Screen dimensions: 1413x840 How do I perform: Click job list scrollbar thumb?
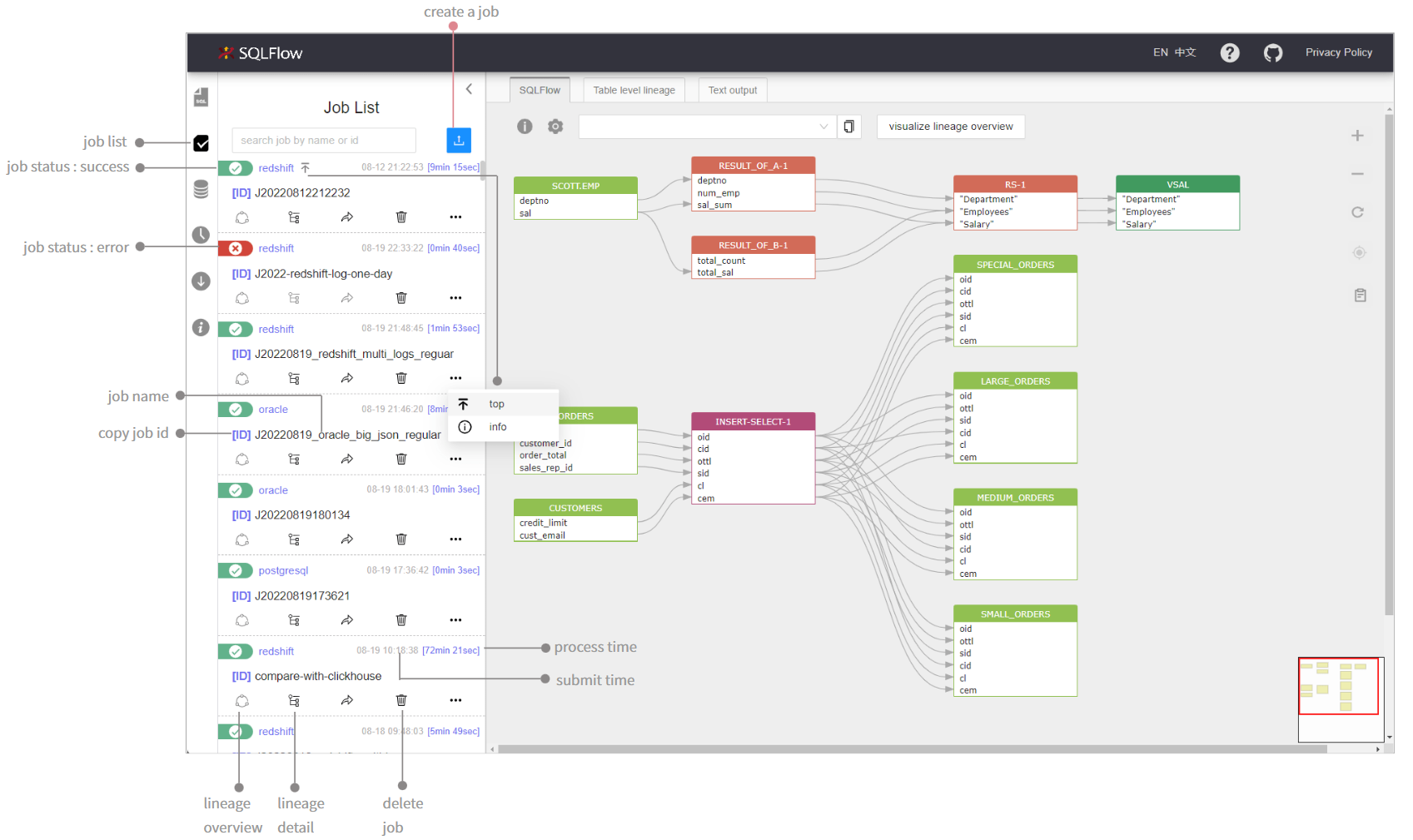pyautogui.click(x=483, y=171)
